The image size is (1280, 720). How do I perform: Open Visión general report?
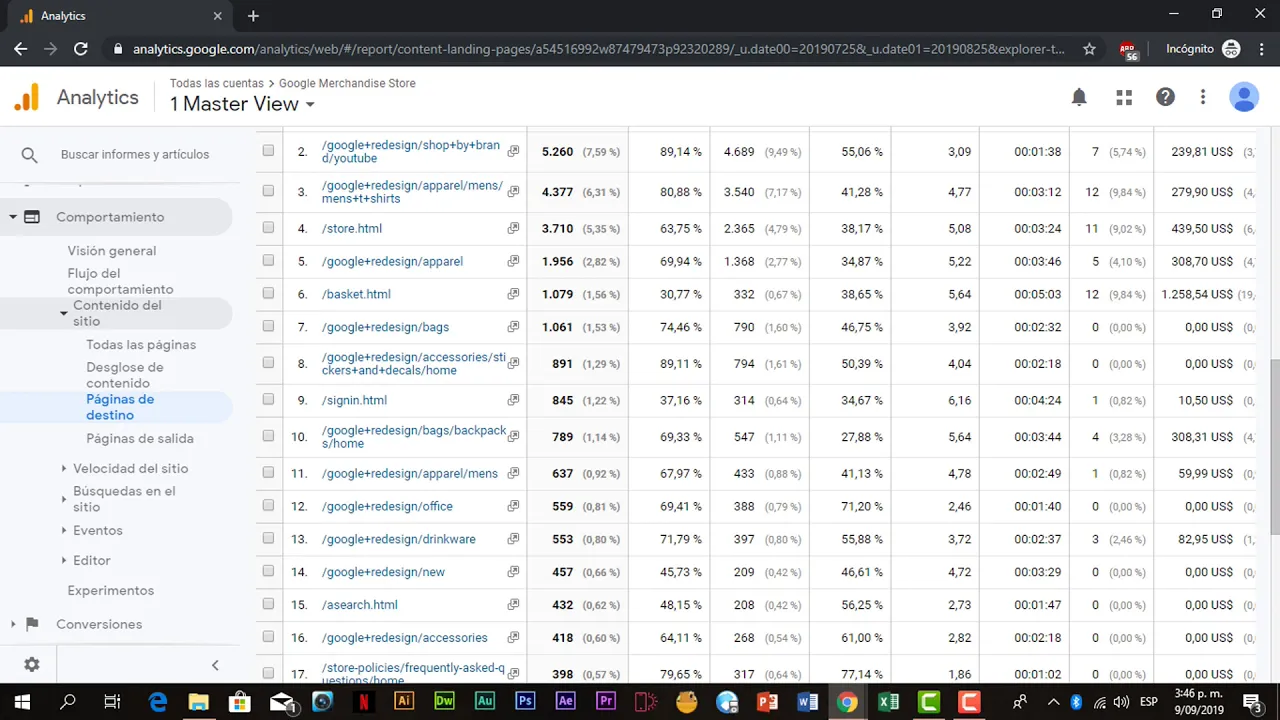[x=112, y=251]
